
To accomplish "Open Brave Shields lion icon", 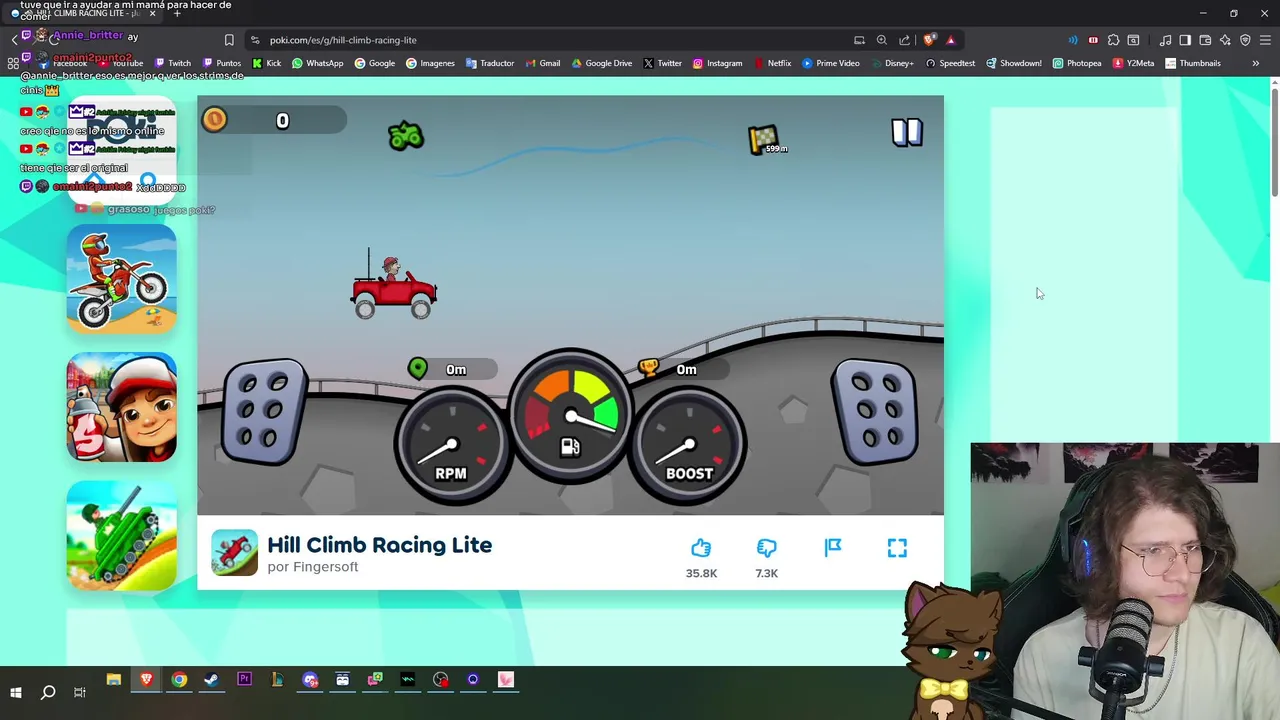I will point(929,40).
